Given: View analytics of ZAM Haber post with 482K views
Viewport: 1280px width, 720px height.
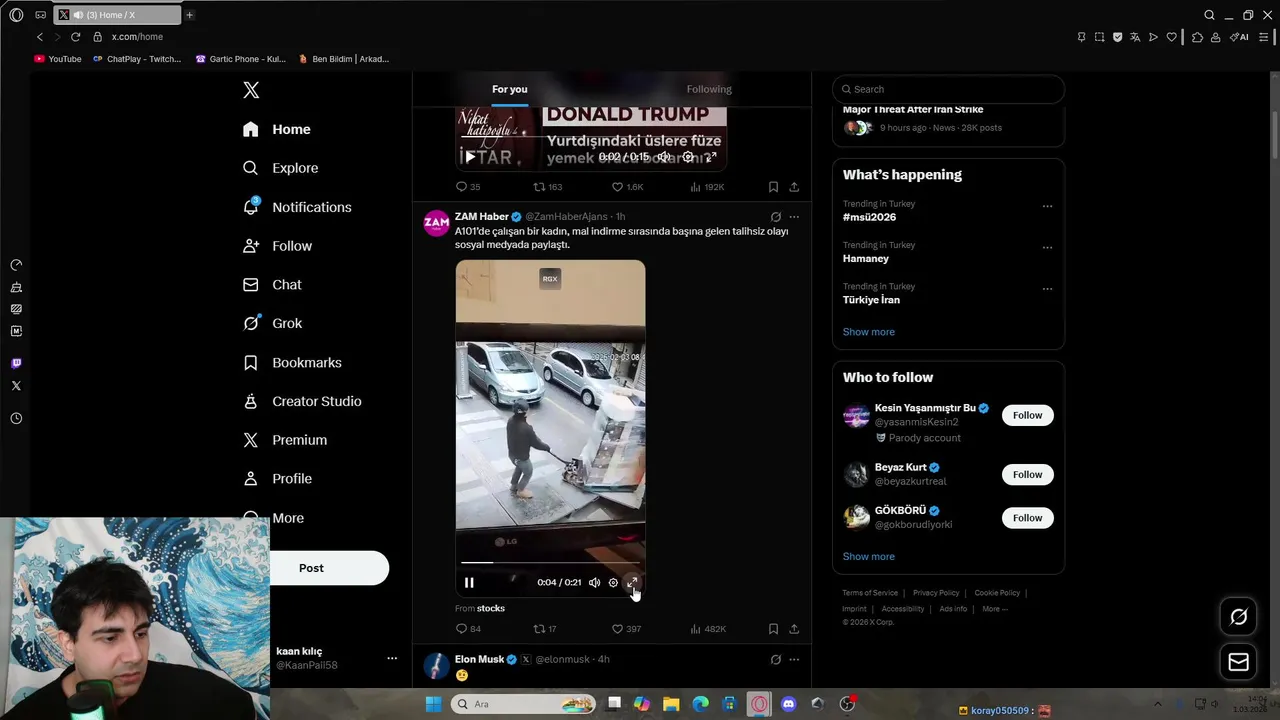Looking at the screenshot, I should (x=708, y=629).
